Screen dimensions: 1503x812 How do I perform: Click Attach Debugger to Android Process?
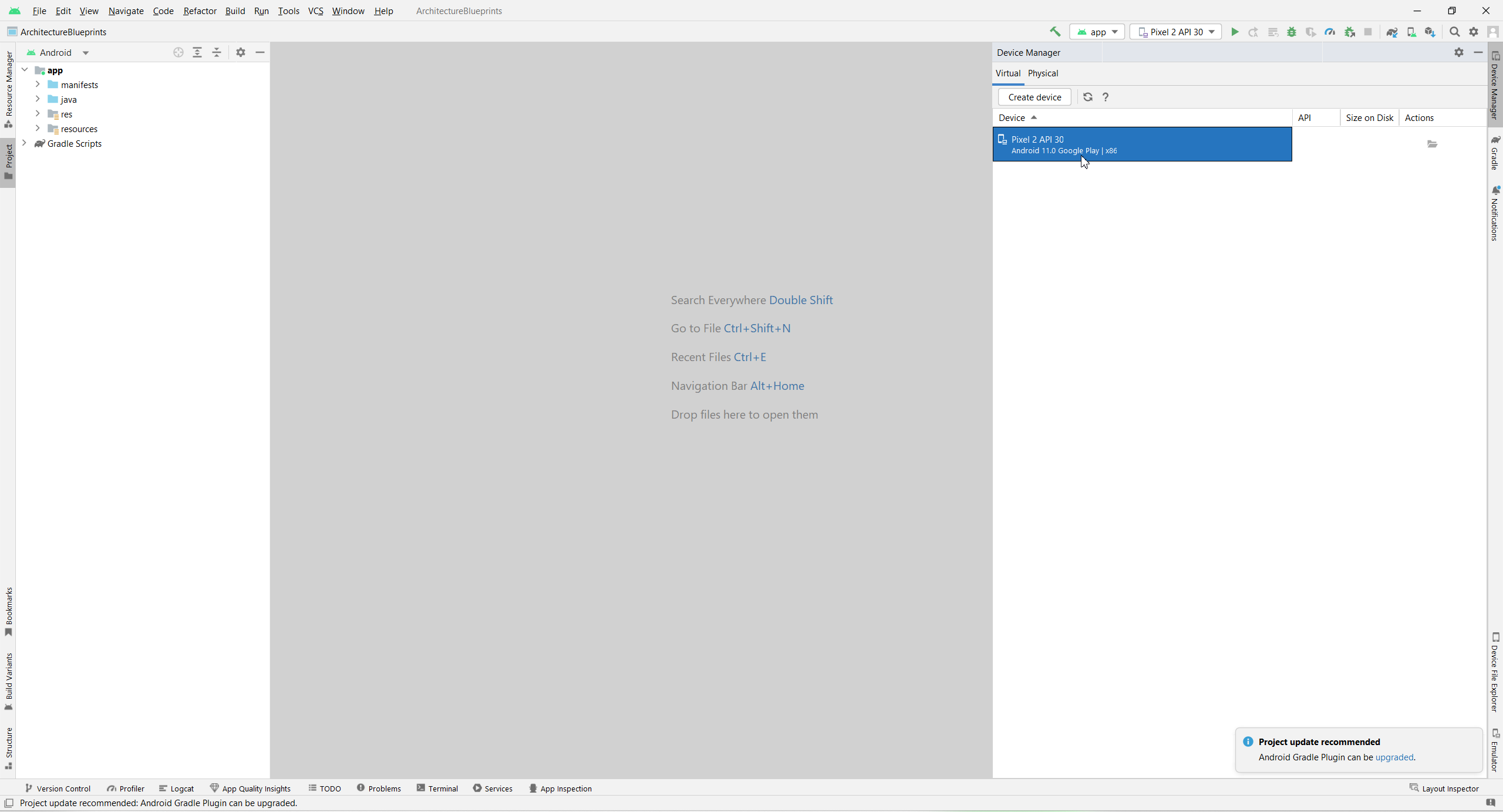1349,32
